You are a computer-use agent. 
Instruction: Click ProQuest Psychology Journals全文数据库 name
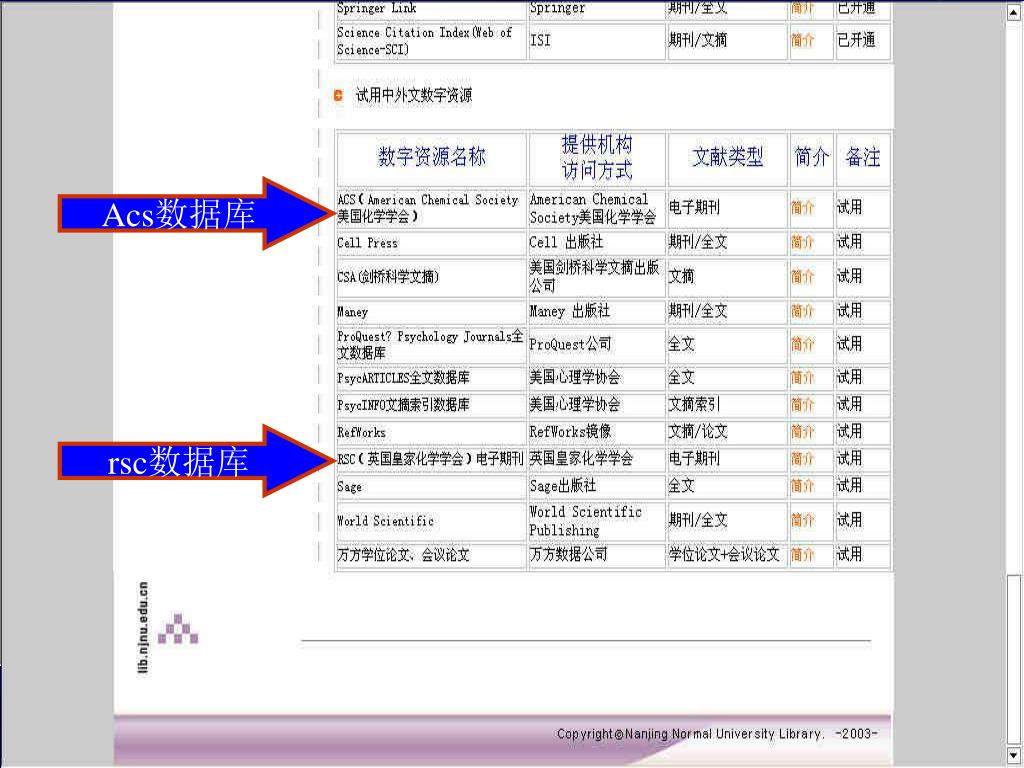pyautogui.click(x=430, y=344)
